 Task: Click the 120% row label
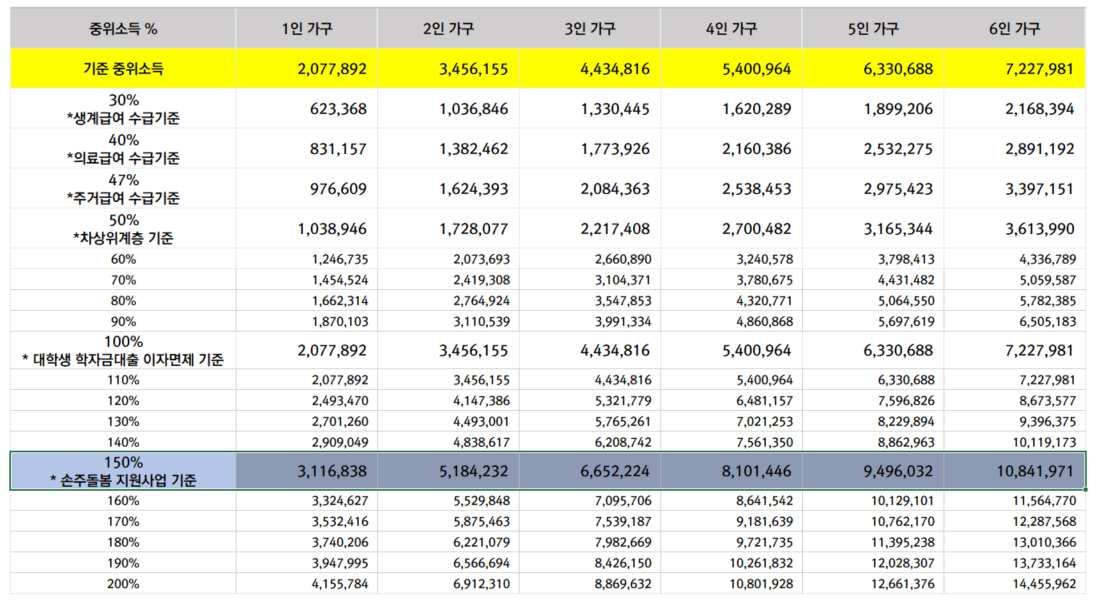(x=123, y=401)
